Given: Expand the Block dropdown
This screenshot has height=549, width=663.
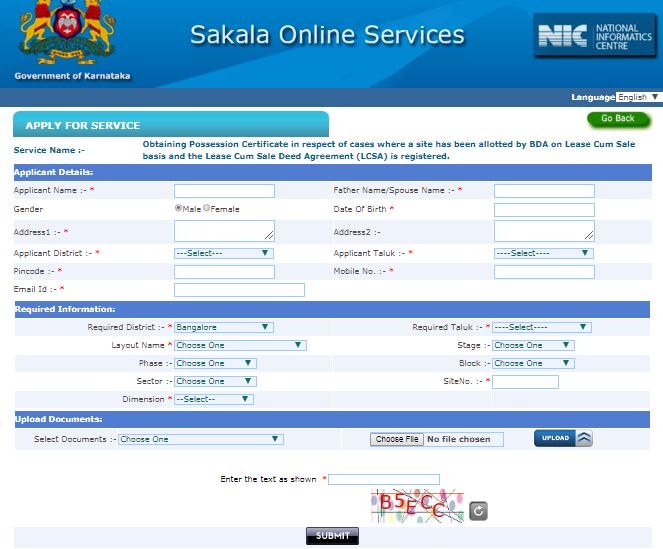Looking at the screenshot, I should tap(533, 363).
